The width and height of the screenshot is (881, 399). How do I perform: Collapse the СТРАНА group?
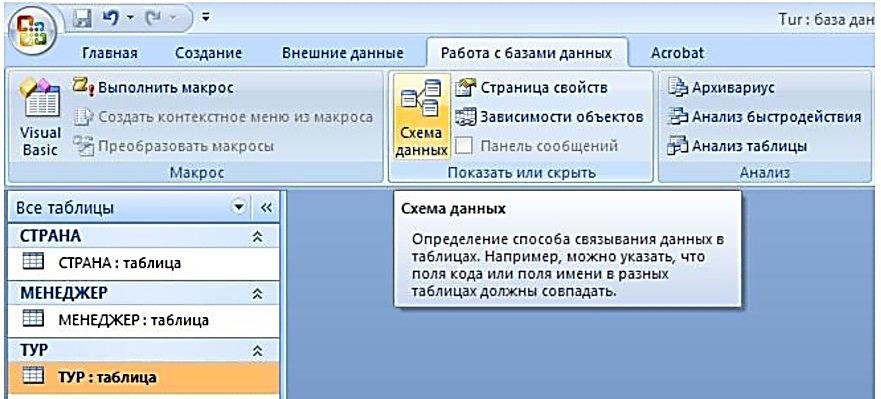click(x=257, y=237)
